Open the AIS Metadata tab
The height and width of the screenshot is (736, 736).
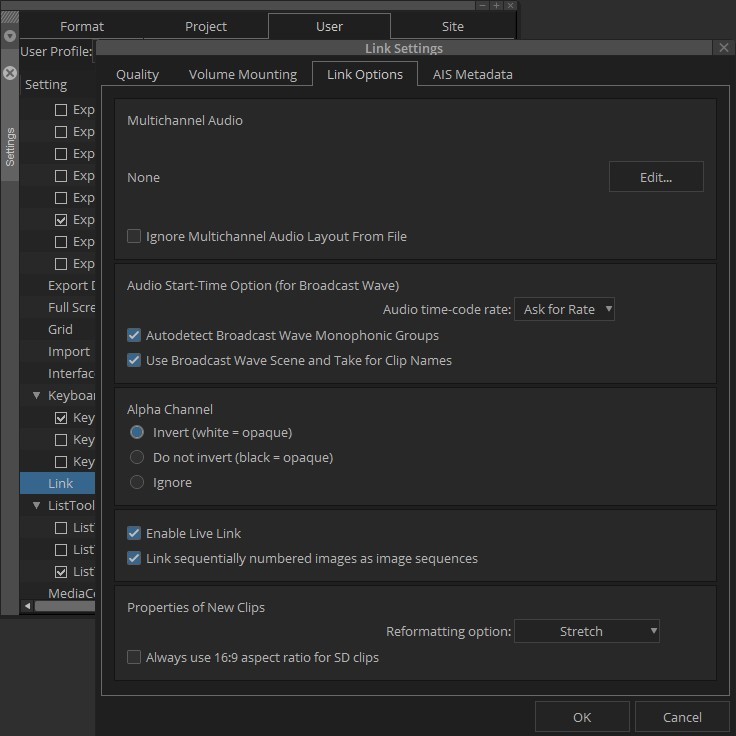click(x=472, y=75)
